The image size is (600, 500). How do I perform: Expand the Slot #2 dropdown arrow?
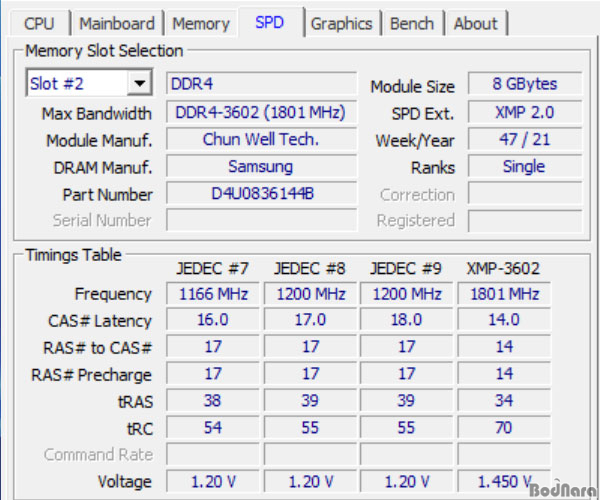[139, 83]
